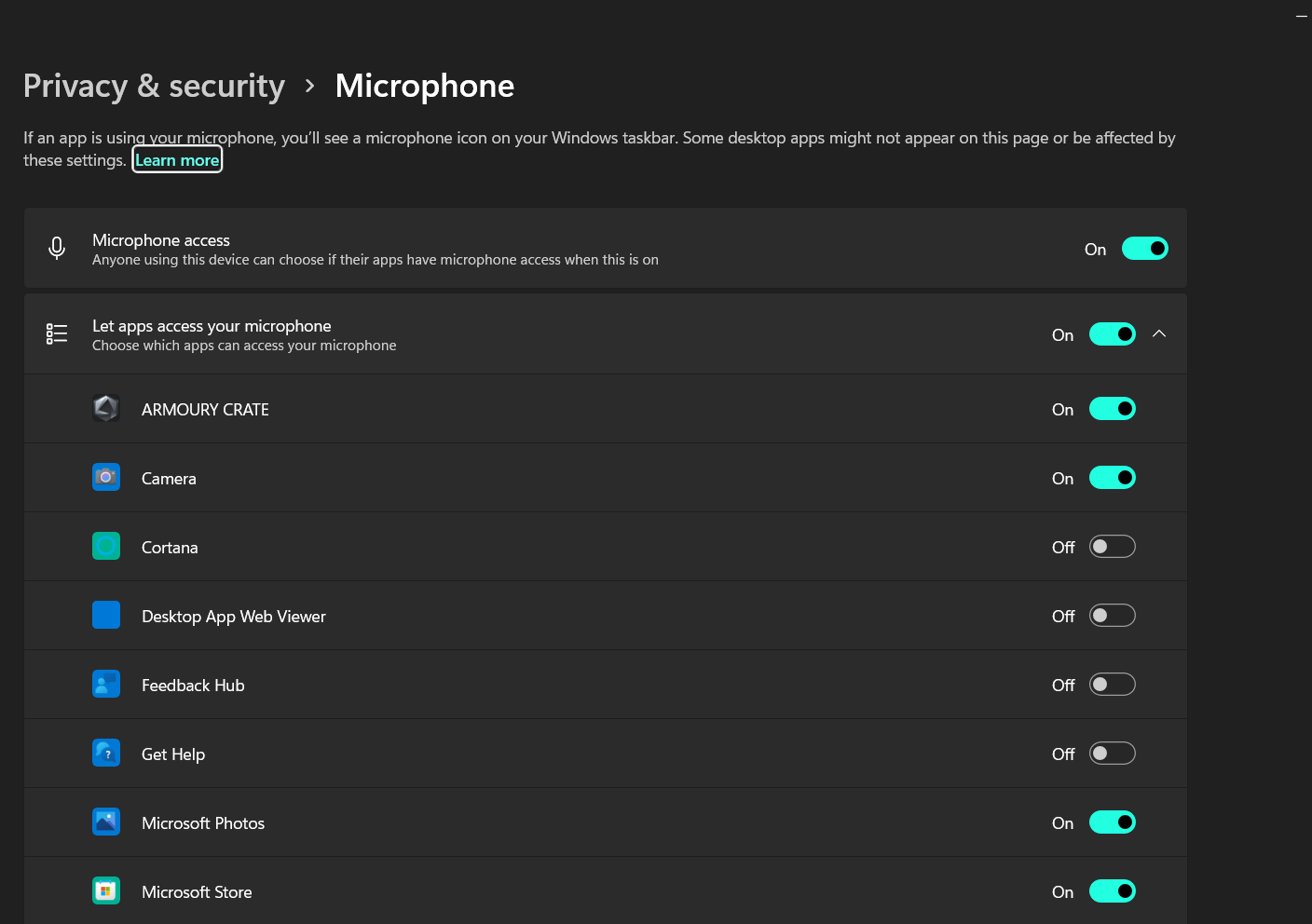Click the breadcrumb chevron separator
The width and height of the screenshot is (1312, 924).
tap(310, 87)
